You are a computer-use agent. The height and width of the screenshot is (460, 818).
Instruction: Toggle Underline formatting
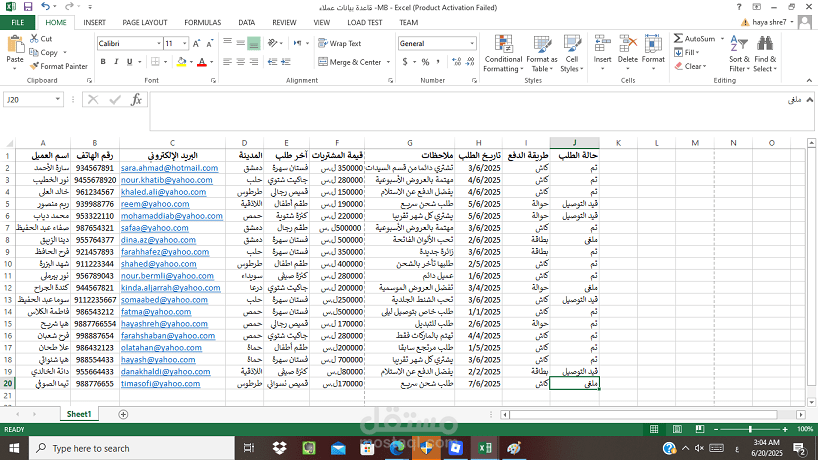[129, 62]
